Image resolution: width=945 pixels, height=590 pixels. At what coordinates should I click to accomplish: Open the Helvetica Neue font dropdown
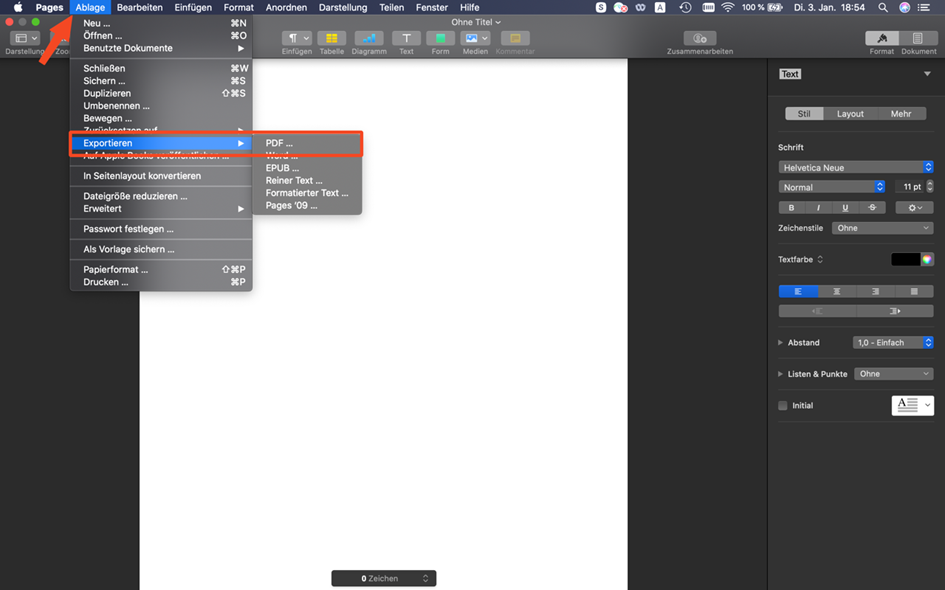856,168
